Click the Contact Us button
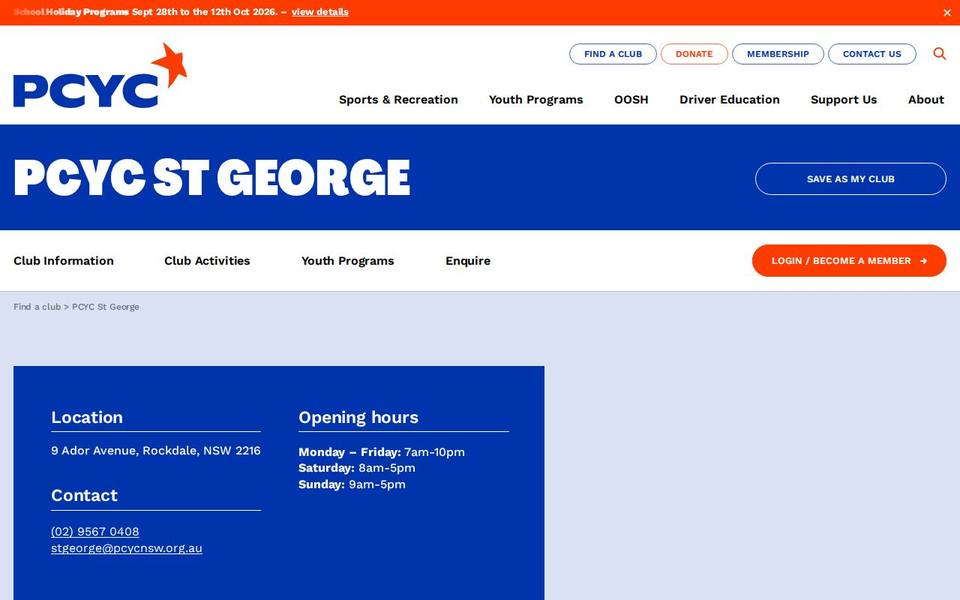This screenshot has width=960, height=600. click(x=872, y=54)
